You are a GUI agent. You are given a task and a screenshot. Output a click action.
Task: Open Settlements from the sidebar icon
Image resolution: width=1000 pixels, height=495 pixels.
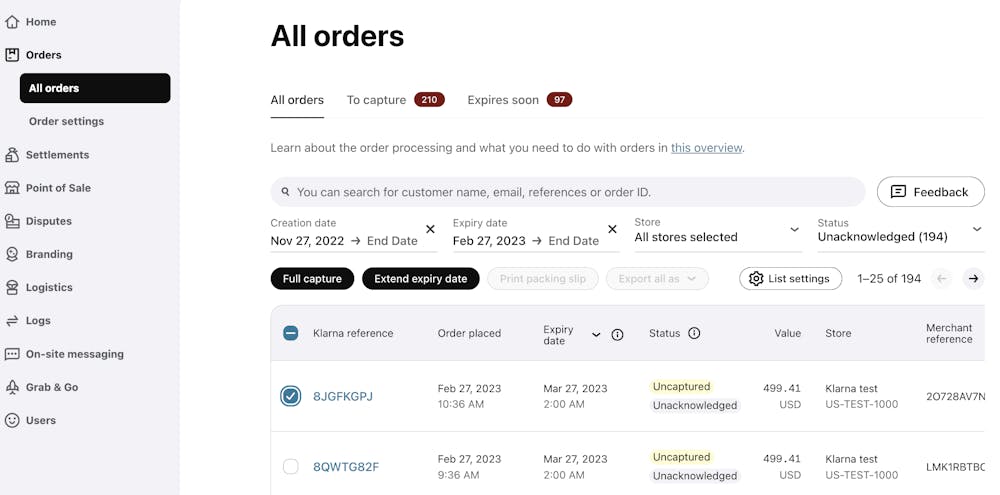pyautogui.click(x=11, y=154)
